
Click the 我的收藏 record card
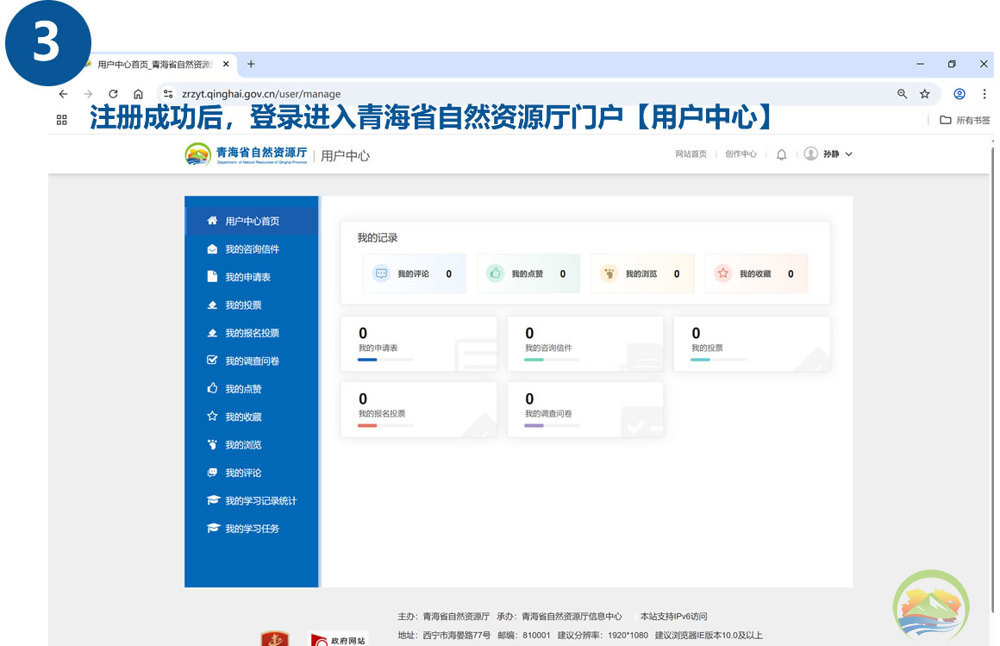coord(756,274)
